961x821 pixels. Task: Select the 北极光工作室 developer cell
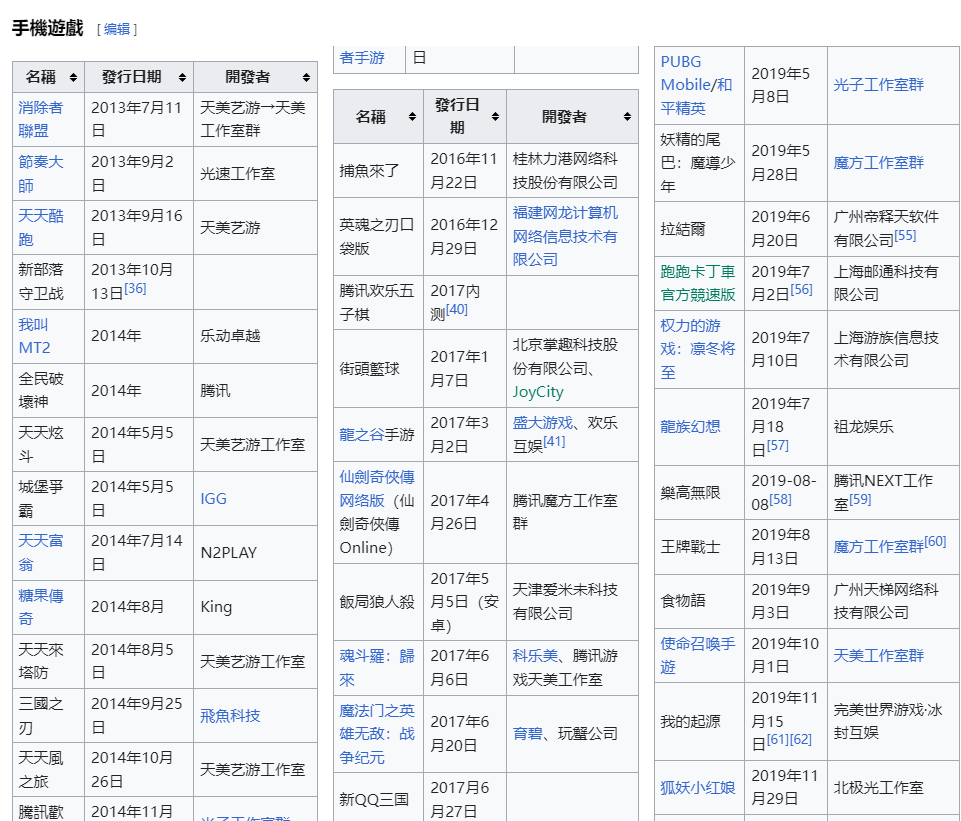pyautogui.click(x=893, y=788)
